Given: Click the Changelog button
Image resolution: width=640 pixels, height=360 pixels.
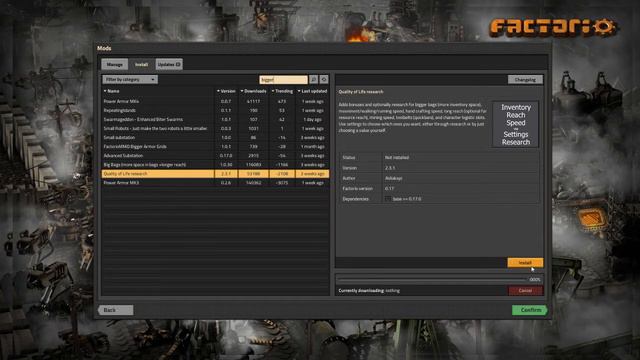Looking at the screenshot, I should point(525,80).
